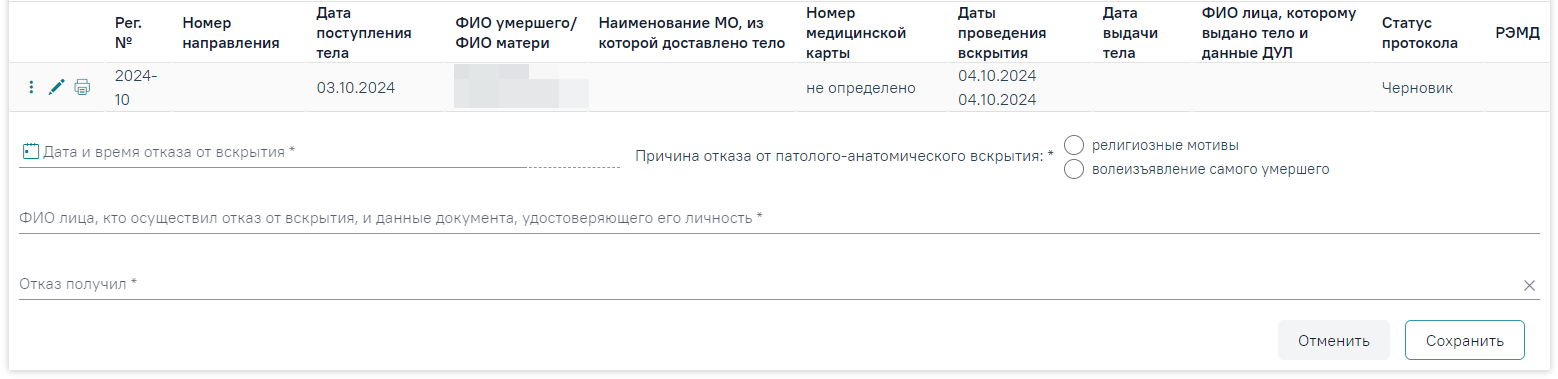Clear the 'Отказ получил' field with X
1558x379 pixels.
coord(1529,285)
